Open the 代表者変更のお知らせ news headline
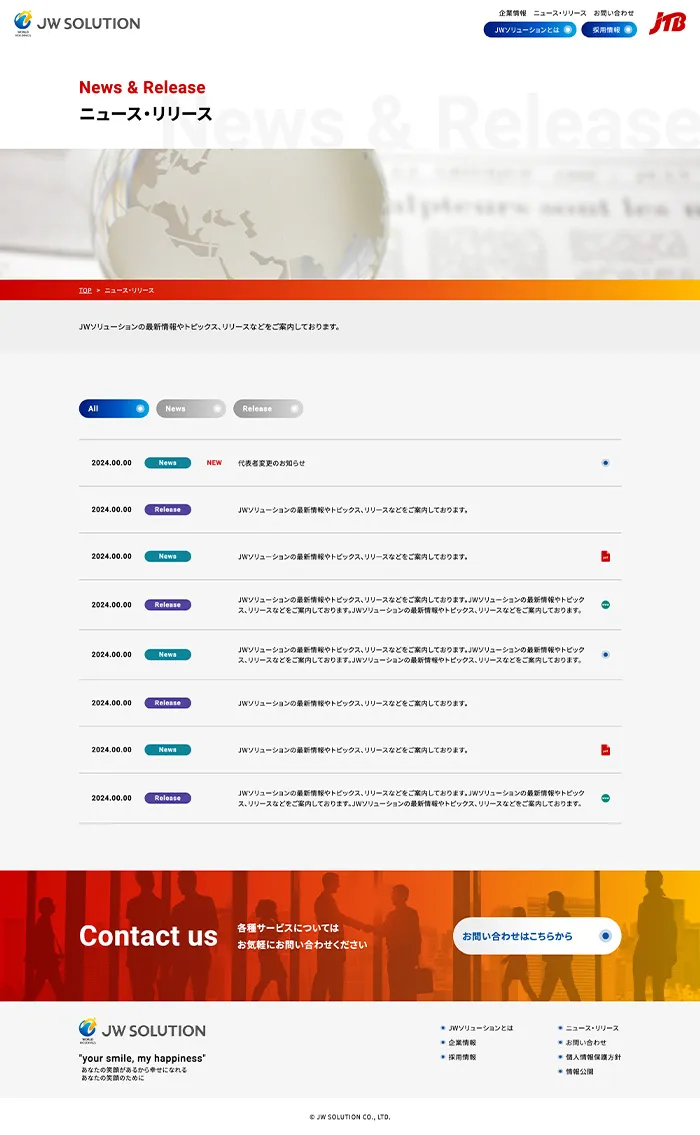 tap(271, 463)
